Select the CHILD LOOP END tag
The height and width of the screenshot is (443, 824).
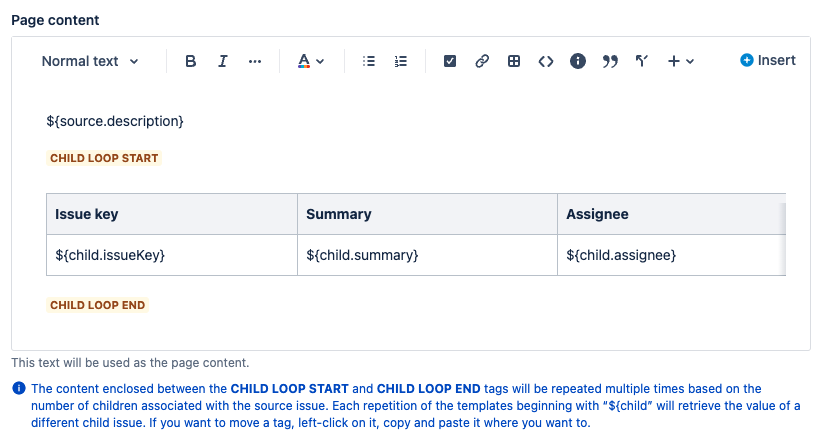tap(98, 305)
